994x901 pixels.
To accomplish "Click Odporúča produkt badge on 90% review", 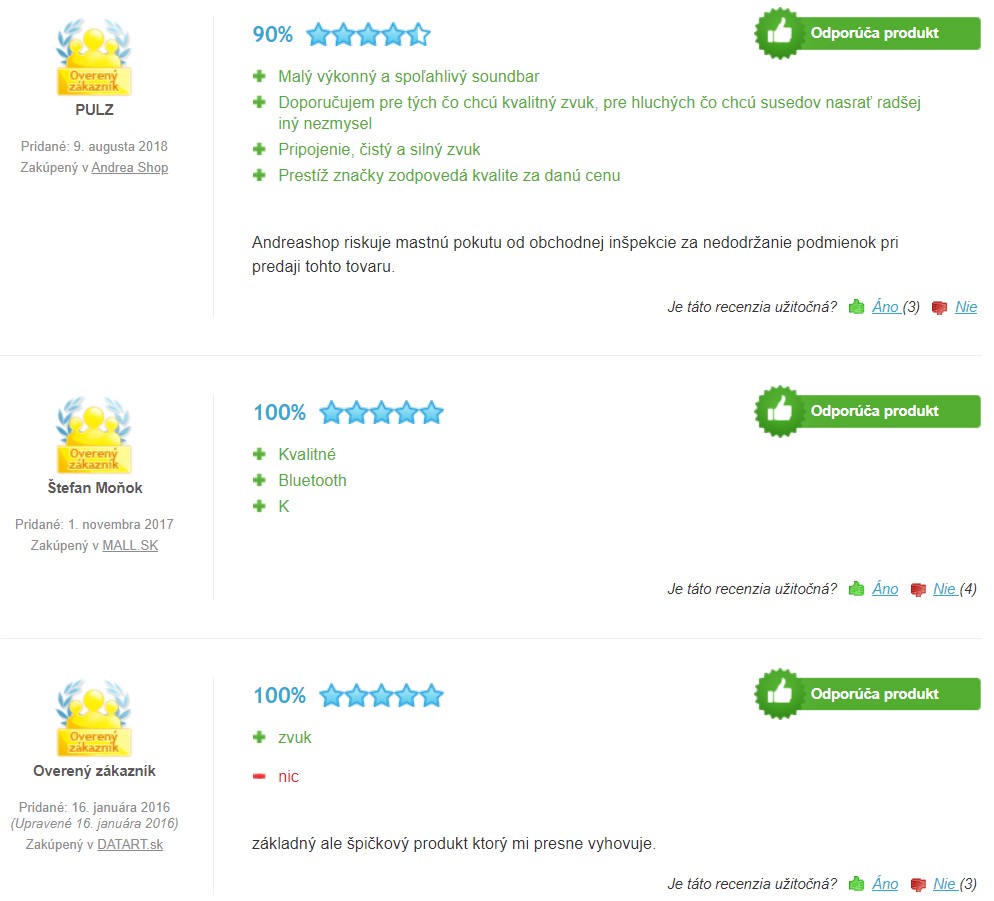I will click(x=867, y=33).
